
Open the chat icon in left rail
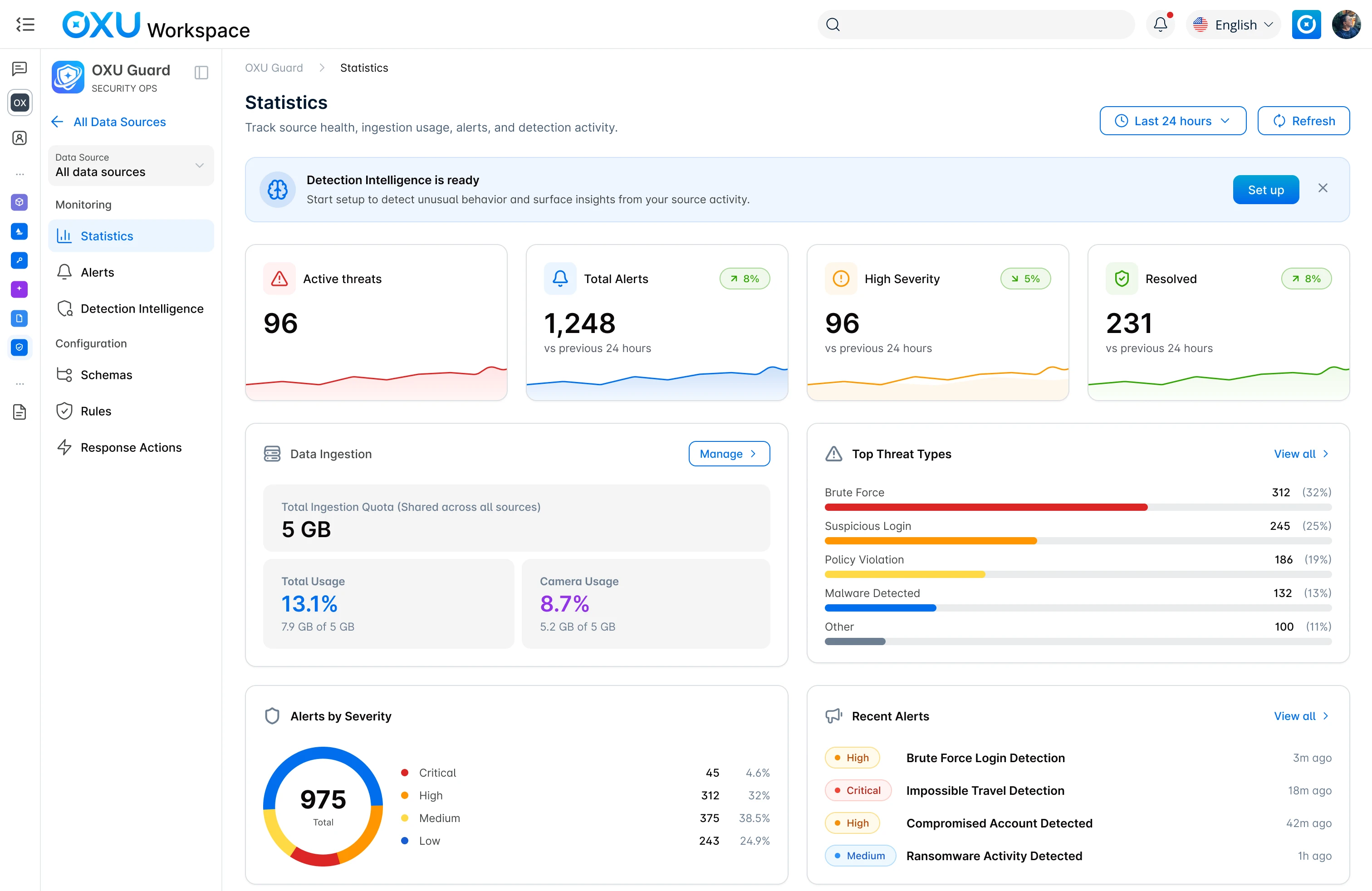tap(20, 69)
